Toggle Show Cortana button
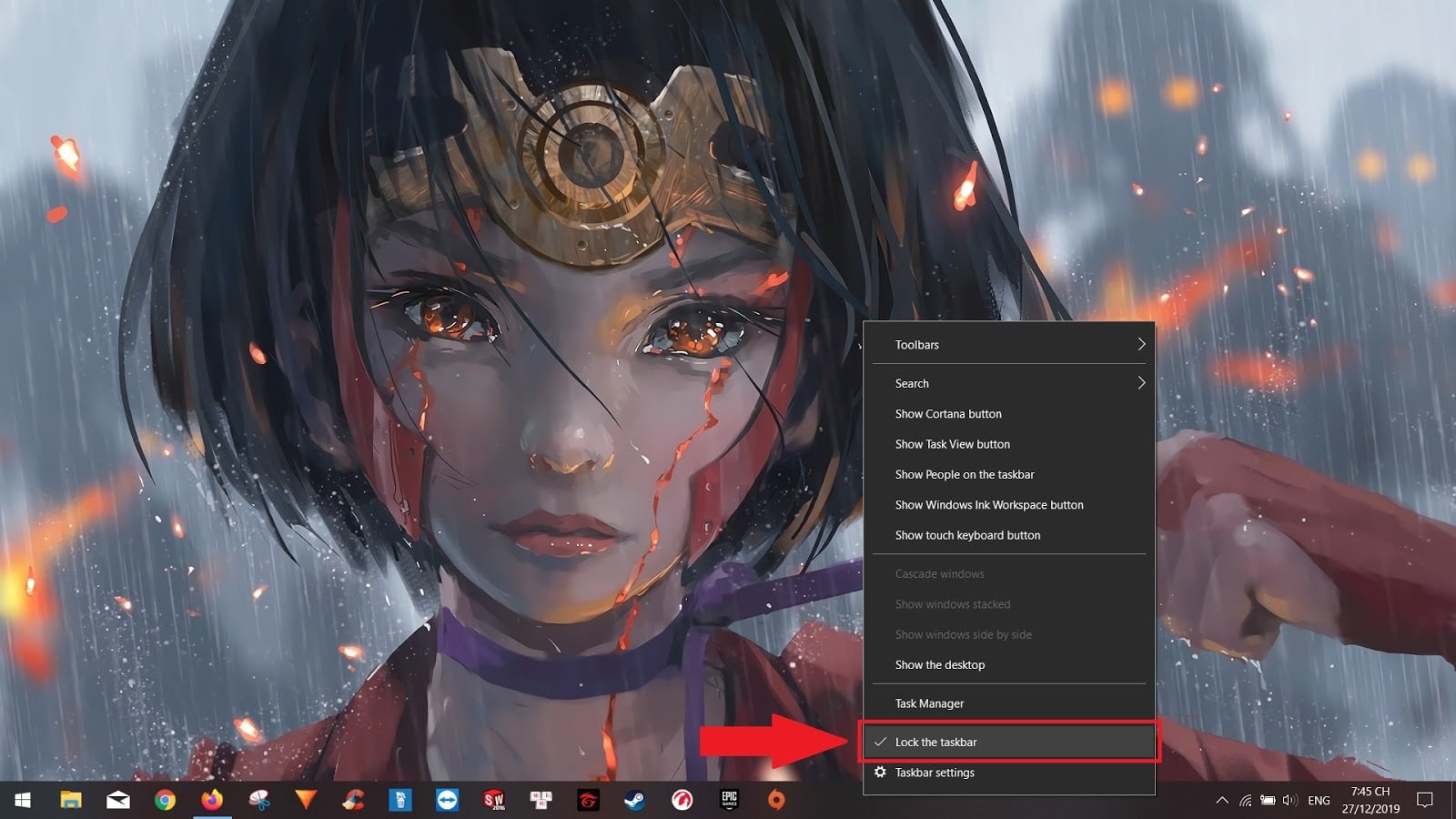1456x819 pixels. (1009, 414)
